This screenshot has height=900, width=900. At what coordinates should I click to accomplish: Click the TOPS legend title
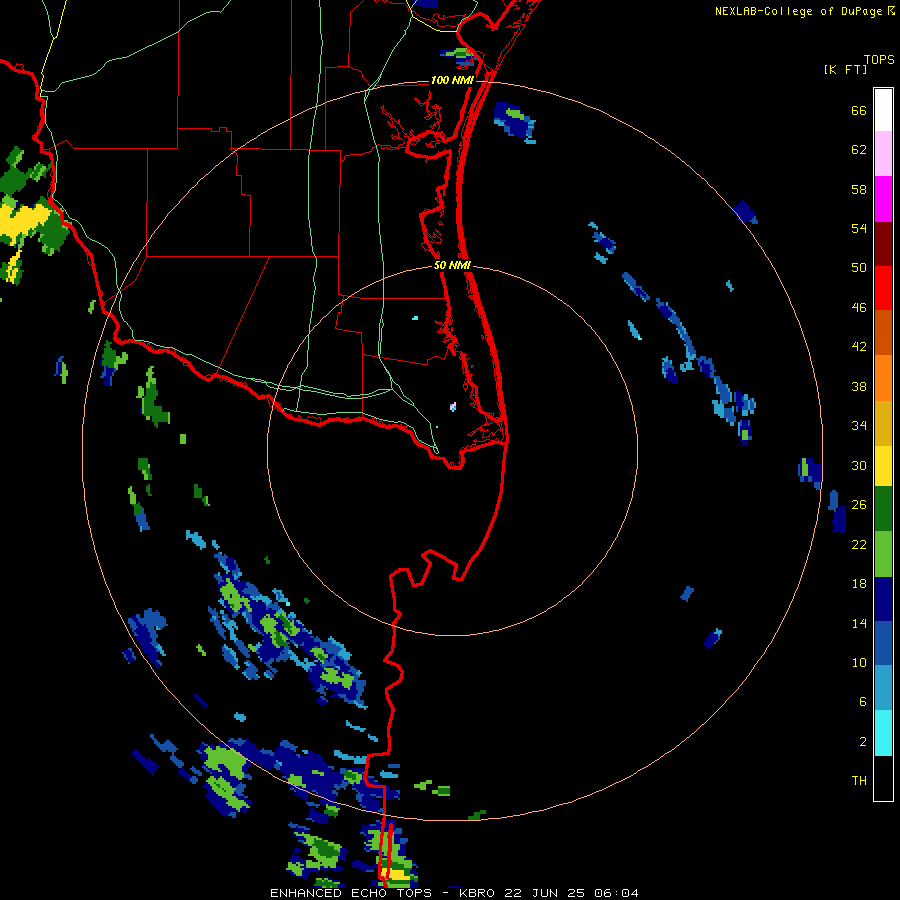(x=879, y=60)
